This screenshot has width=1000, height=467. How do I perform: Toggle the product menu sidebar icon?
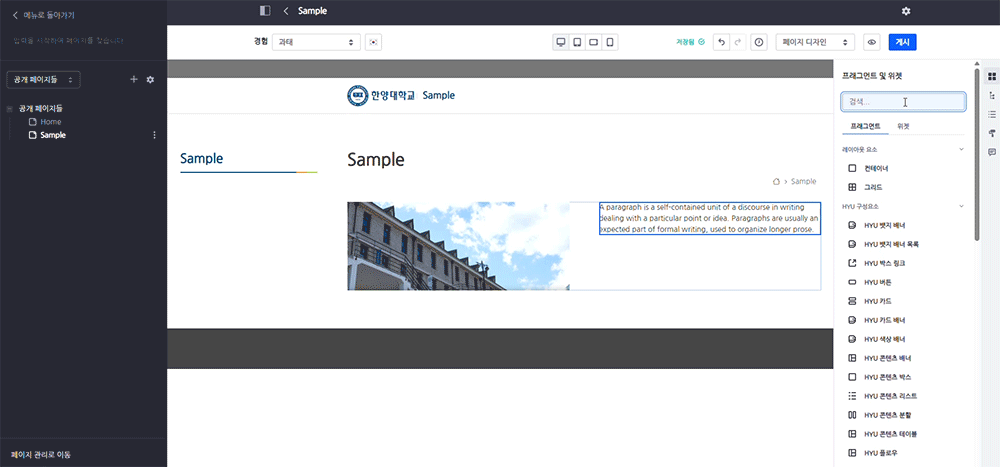click(x=265, y=11)
